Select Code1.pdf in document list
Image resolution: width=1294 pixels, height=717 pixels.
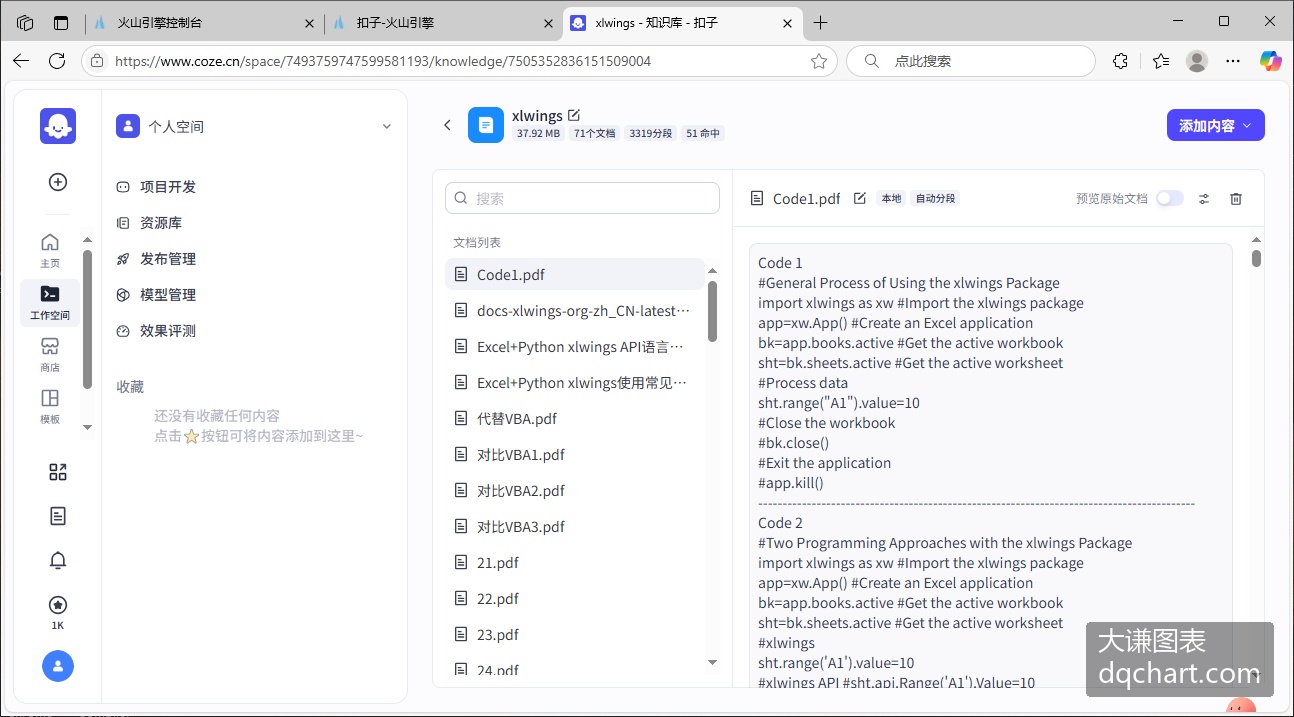575,274
